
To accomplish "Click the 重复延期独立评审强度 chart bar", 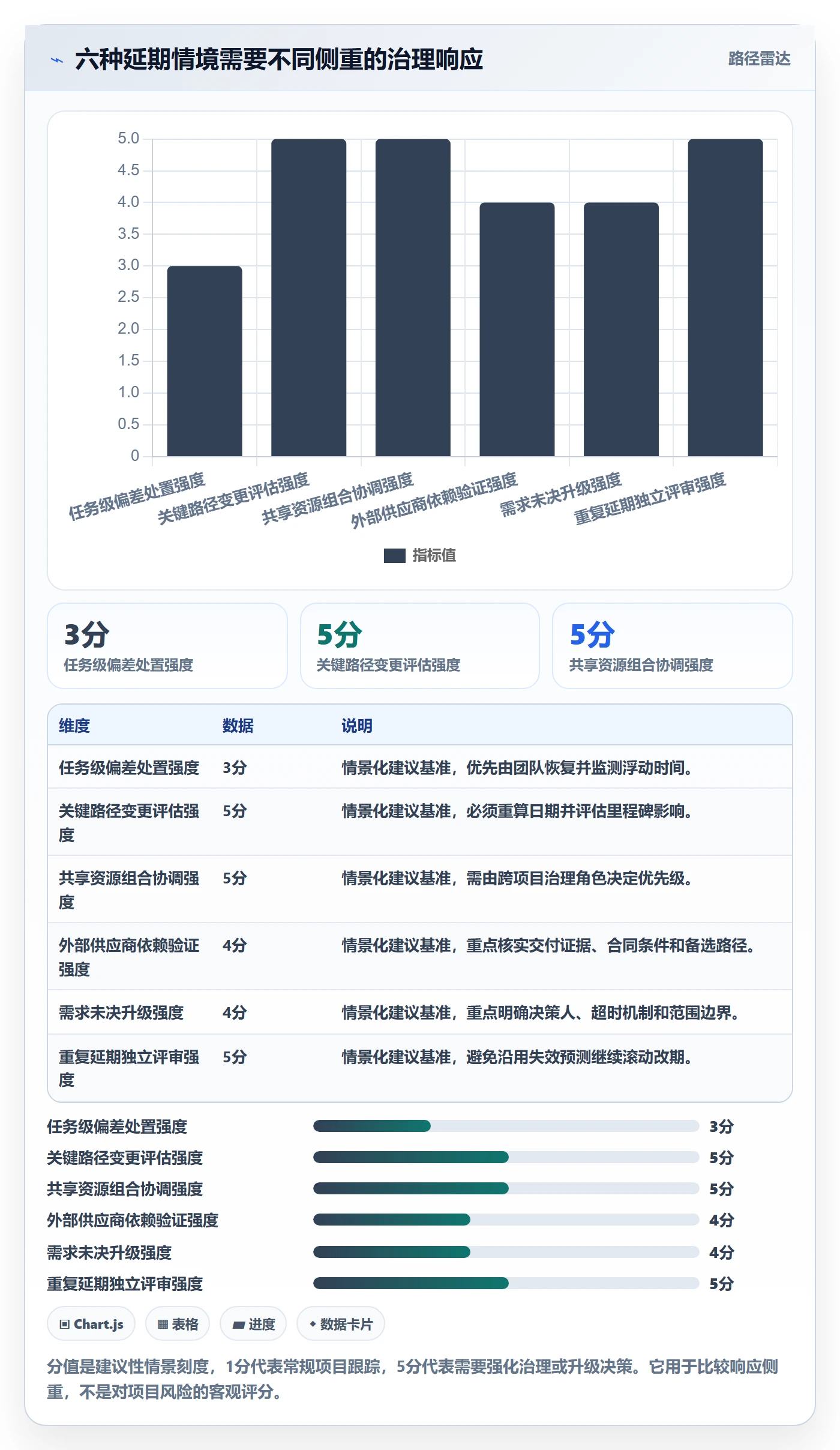I will (725, 298).
